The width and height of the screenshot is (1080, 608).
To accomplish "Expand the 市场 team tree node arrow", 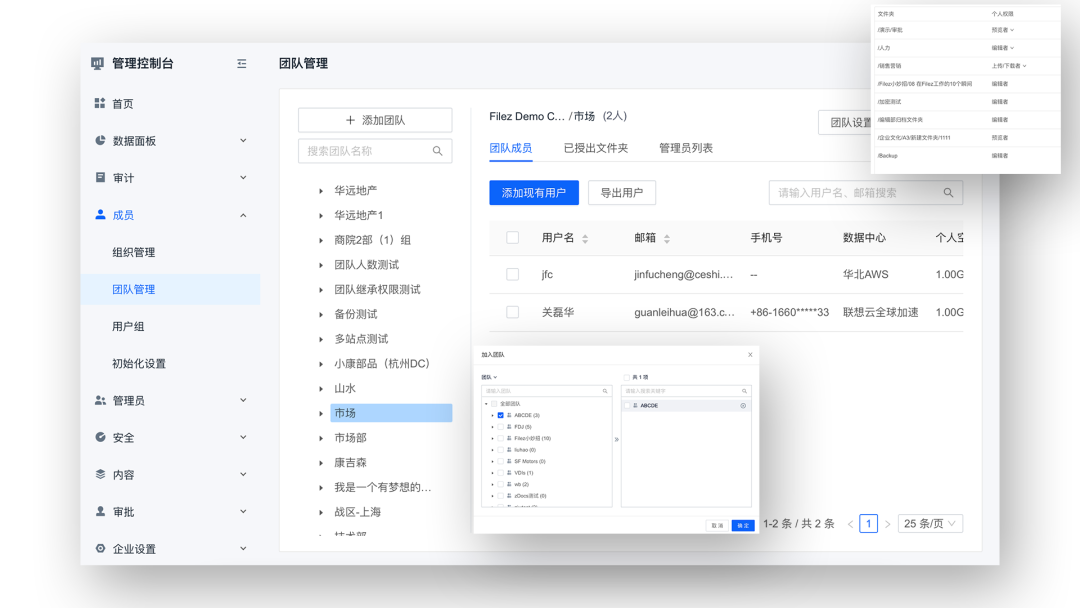I will [321, 414].
